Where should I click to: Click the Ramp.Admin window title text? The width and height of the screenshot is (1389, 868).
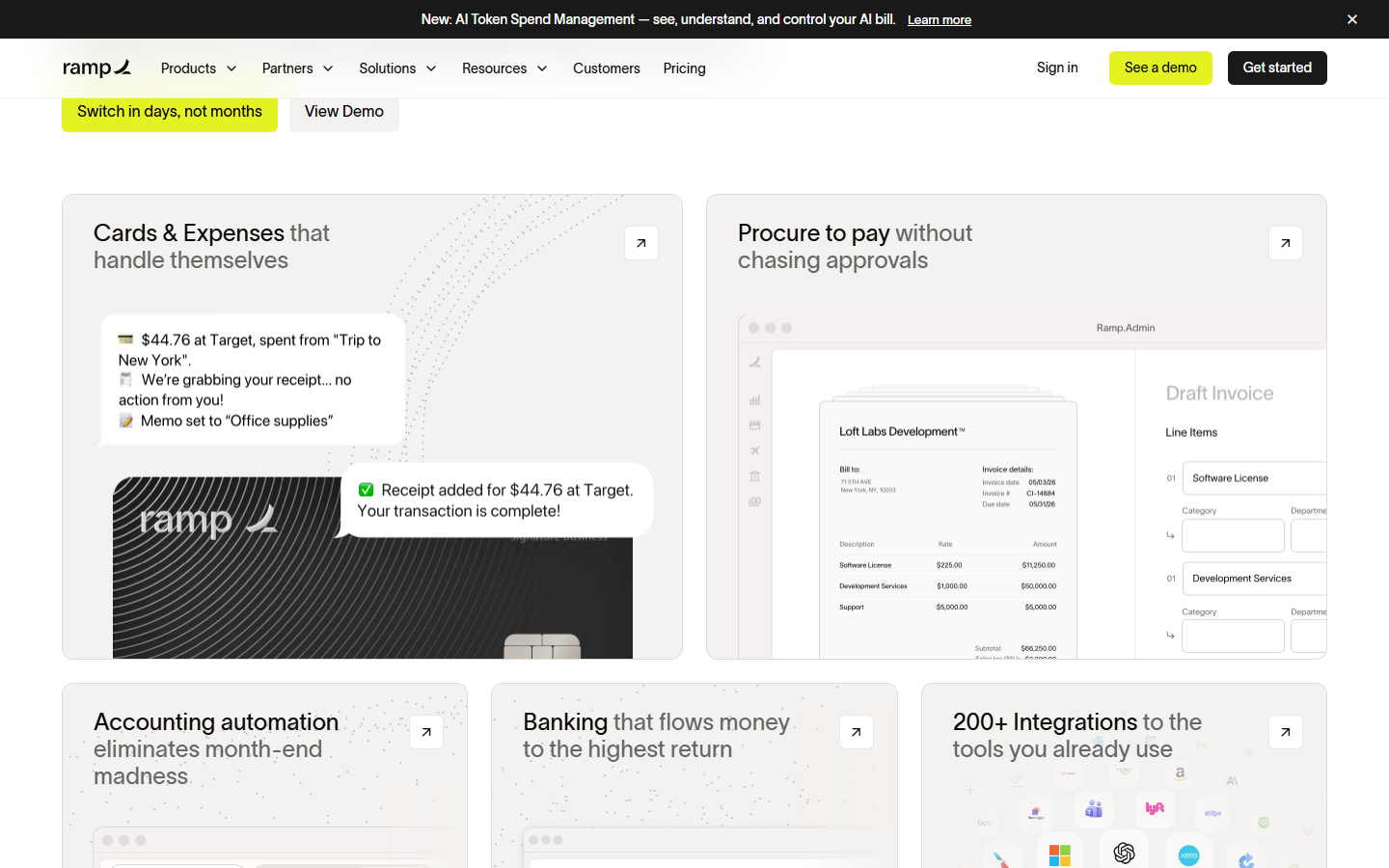tap(1126, 328)
